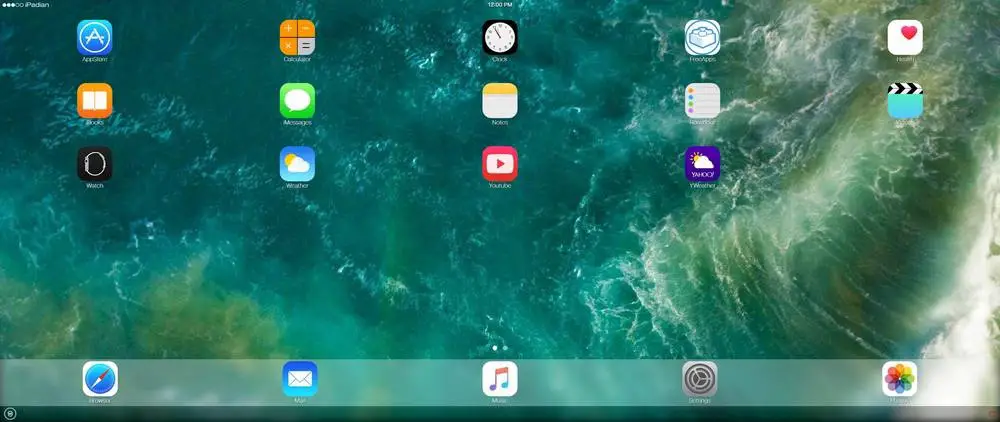Screen dimensions: 1000x422
Task: Open the FreeApps icon
Action: (x=702, y=37)
